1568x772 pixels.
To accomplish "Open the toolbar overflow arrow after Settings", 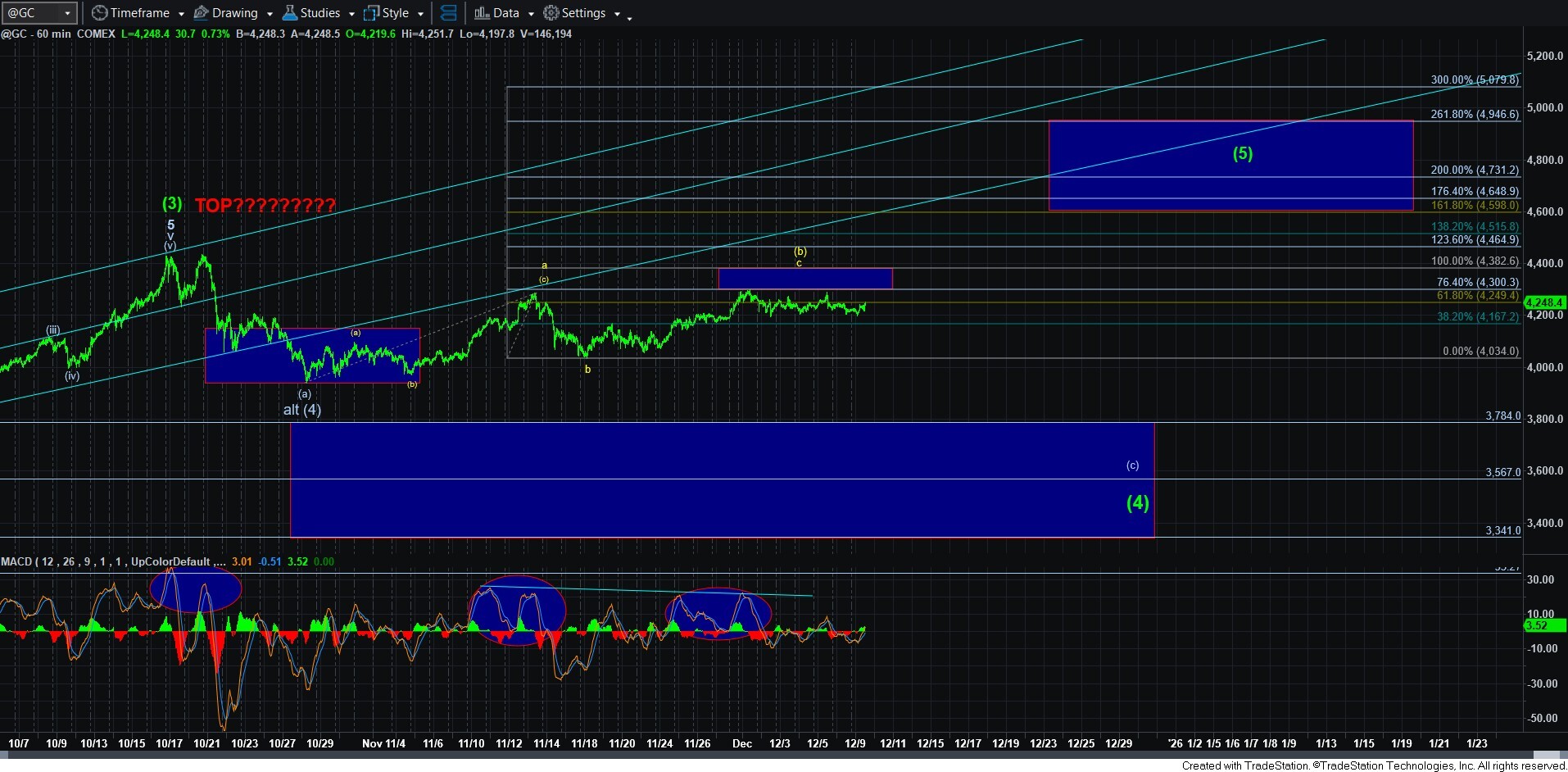I will 629,16.
